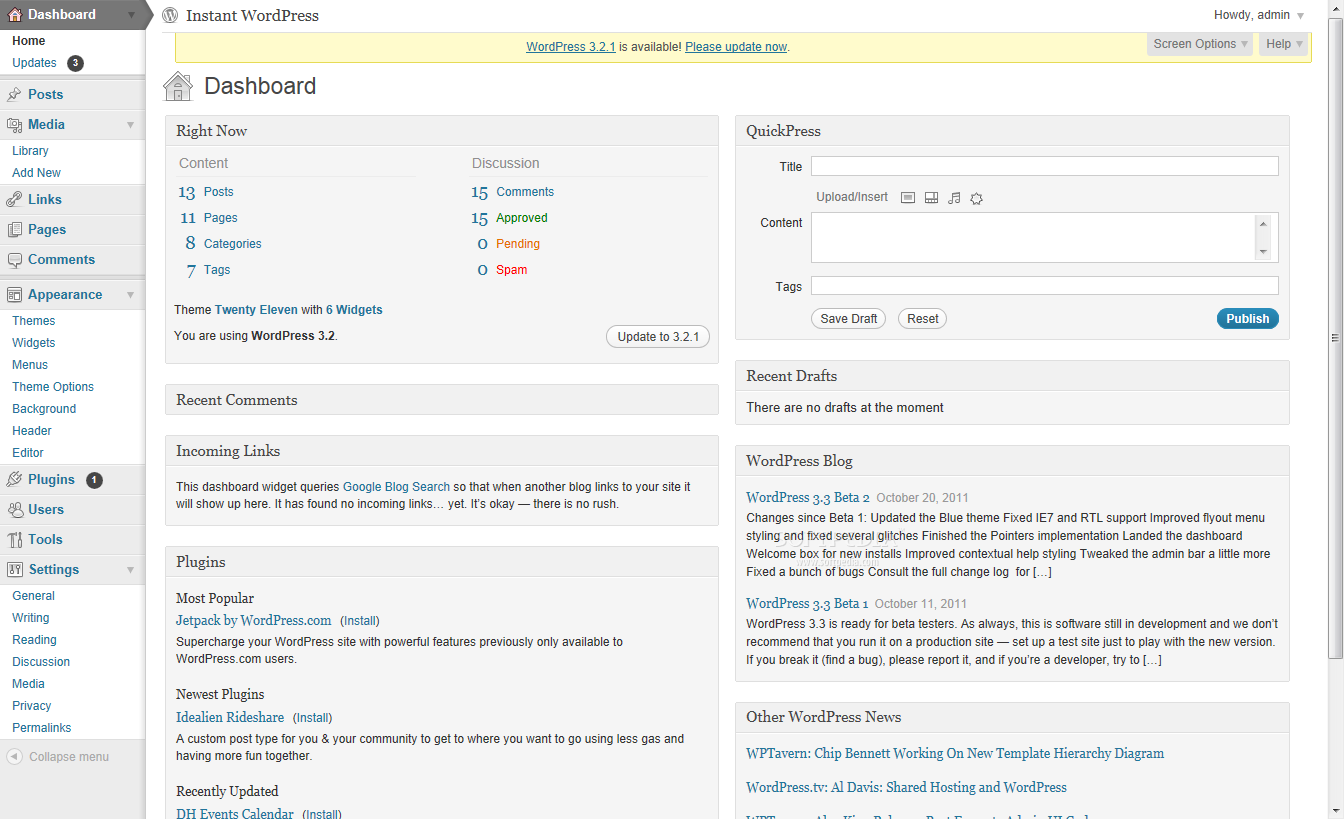The image size is (1344, 819).
Task: Click the Plugins plug icon
Action: point(15,479)
